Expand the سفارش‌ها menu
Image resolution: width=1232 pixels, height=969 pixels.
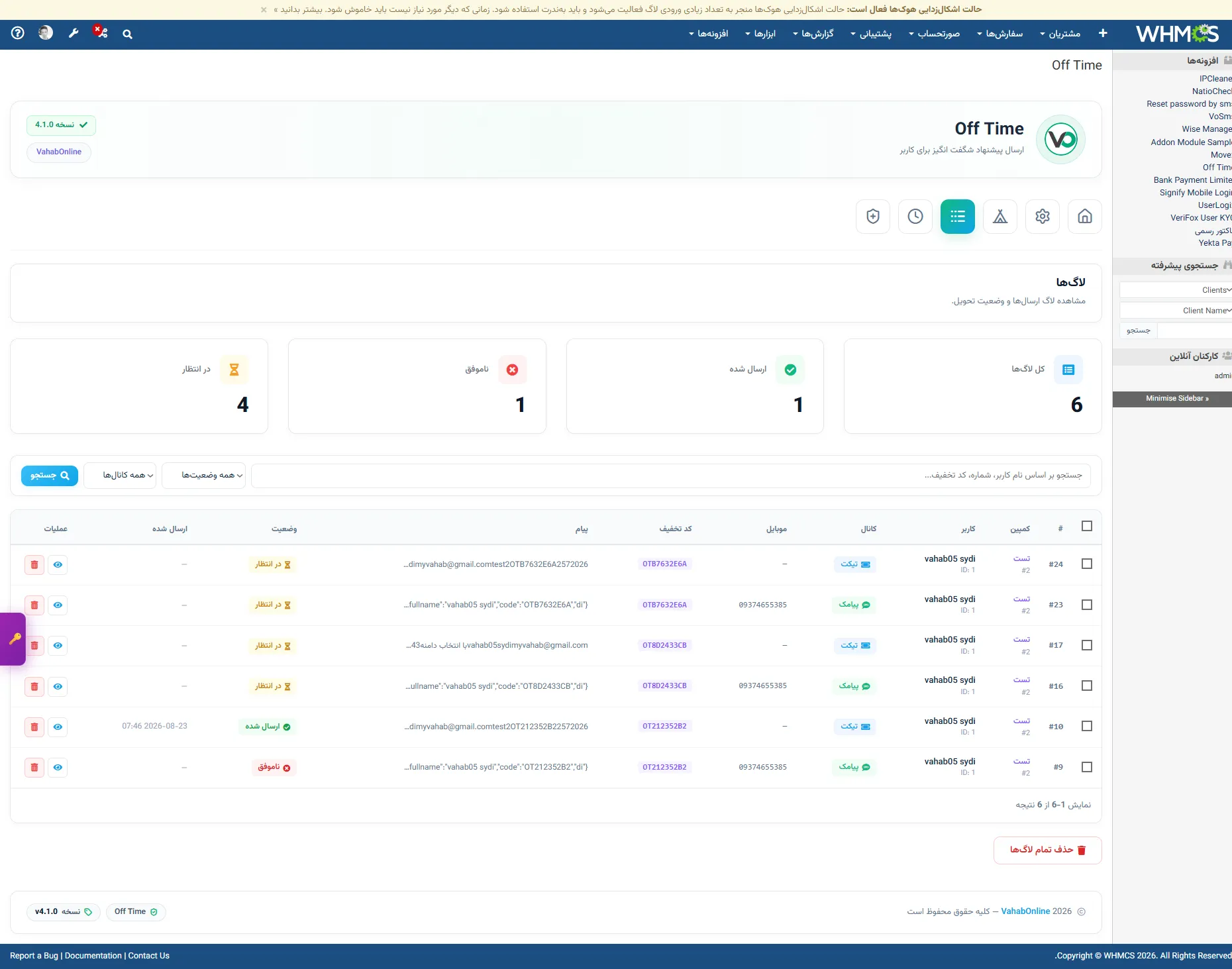pyautogui.click(x=1000, y=34)
